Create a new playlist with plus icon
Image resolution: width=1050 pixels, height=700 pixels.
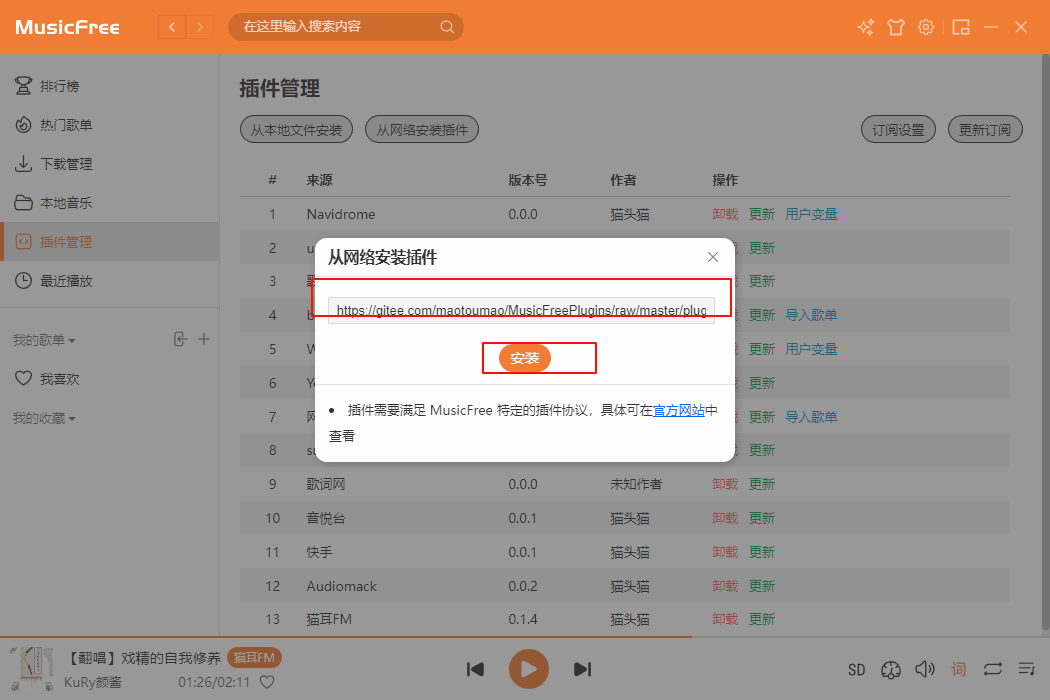[x=204, y=339]
